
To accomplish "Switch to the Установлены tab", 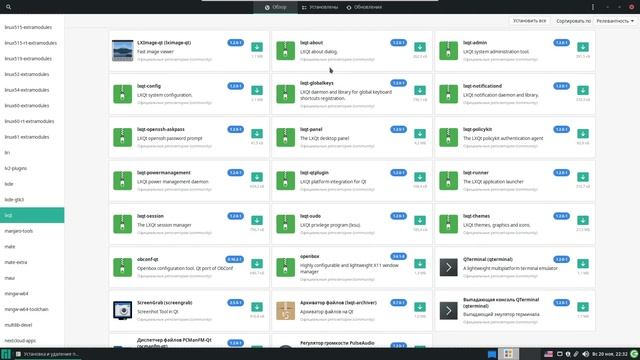I will (x=320, y=7).
